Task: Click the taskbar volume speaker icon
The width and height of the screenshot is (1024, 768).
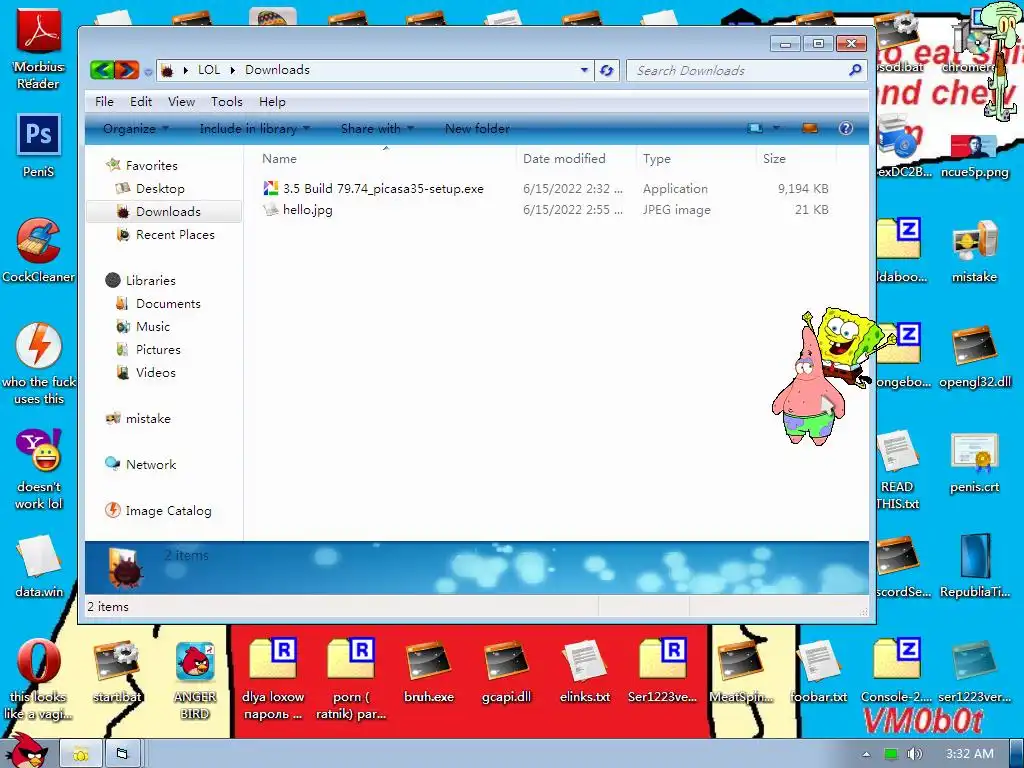Action: point(914,754)
